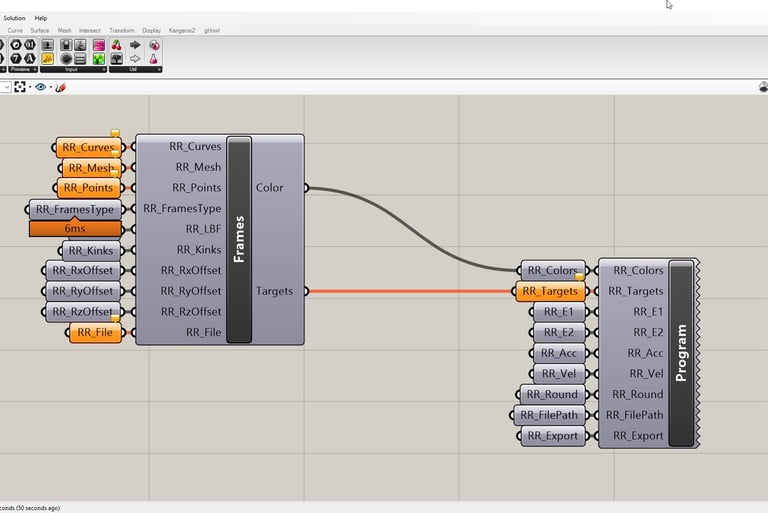Select the hexagon '01' parameter icon
This screenshot has height=513, width=768.
coord(30,45)
